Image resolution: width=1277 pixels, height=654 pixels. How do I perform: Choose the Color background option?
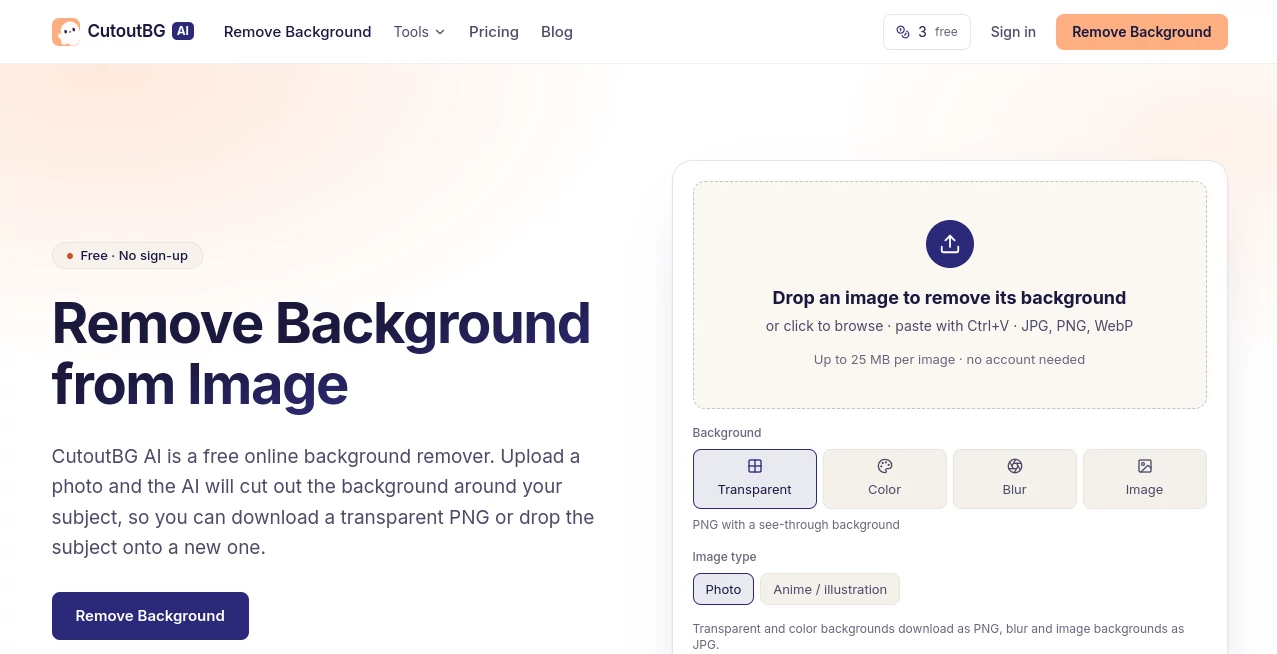tap(885, 479)
